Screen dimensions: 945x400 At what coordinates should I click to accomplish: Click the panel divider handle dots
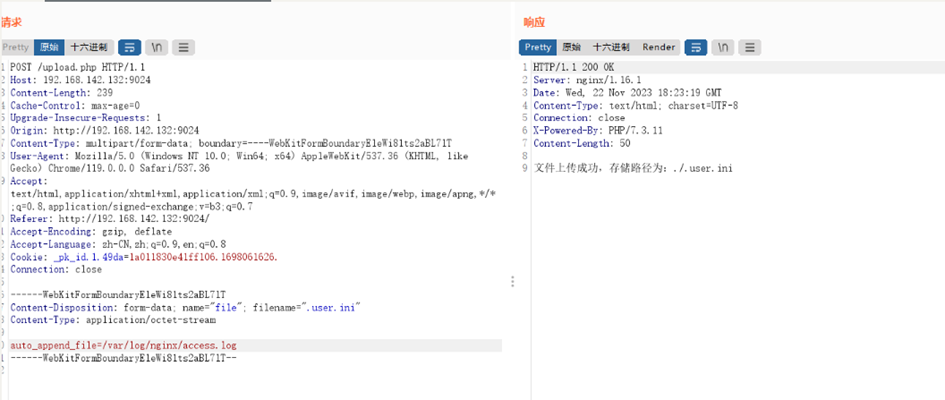click(512, 281)
